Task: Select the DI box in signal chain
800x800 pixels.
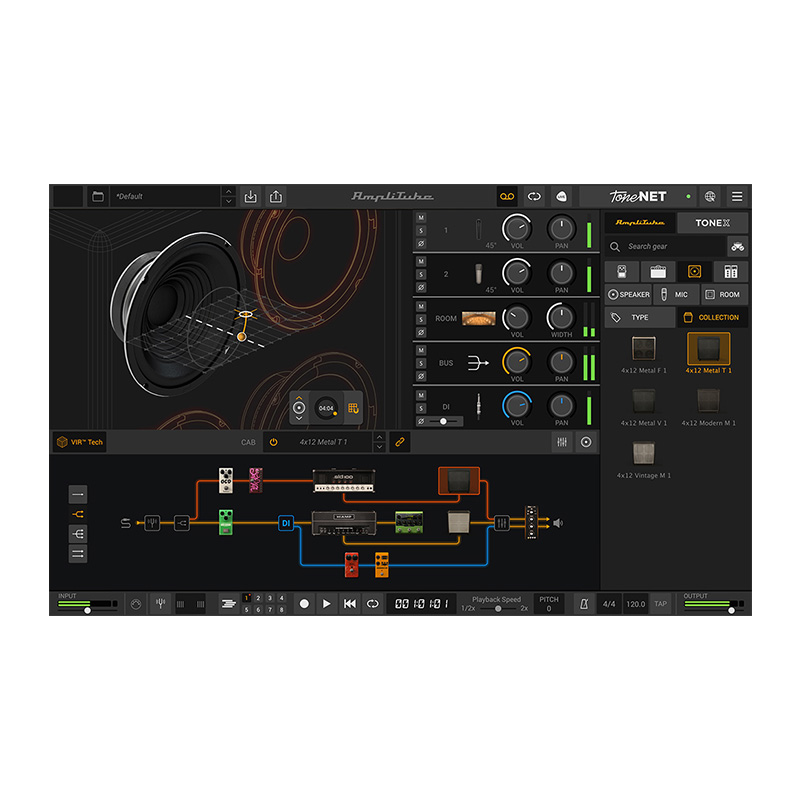Action: (x=285, y=523)
